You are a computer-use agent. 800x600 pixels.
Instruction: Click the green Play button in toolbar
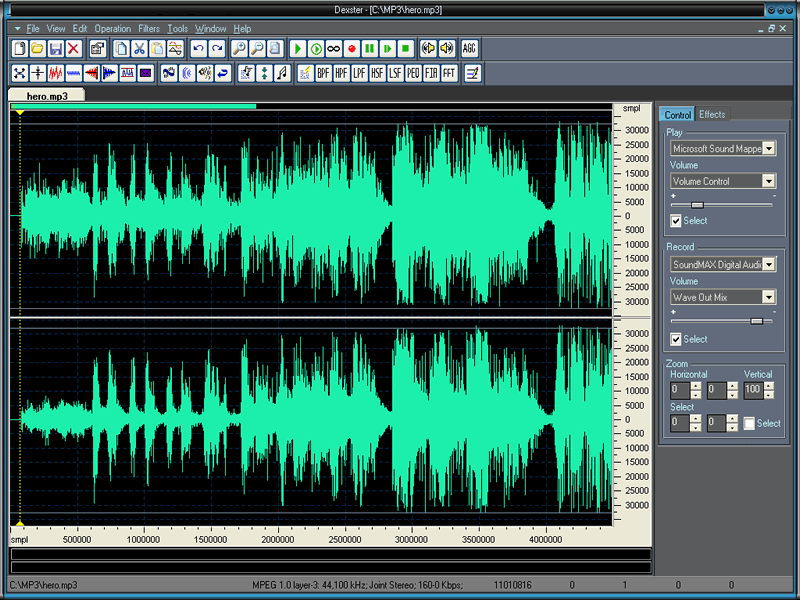tap(298, 48)
